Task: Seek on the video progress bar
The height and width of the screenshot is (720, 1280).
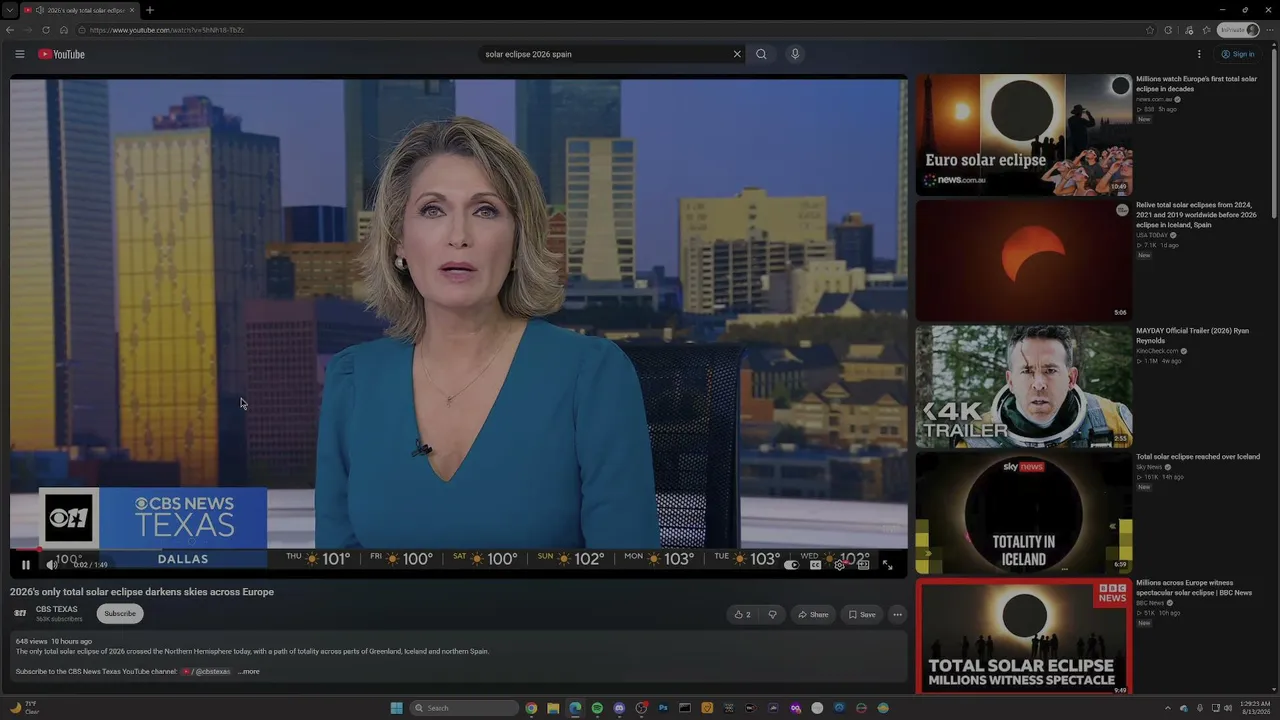Action: pyautogui.click(x=459, y=549)
